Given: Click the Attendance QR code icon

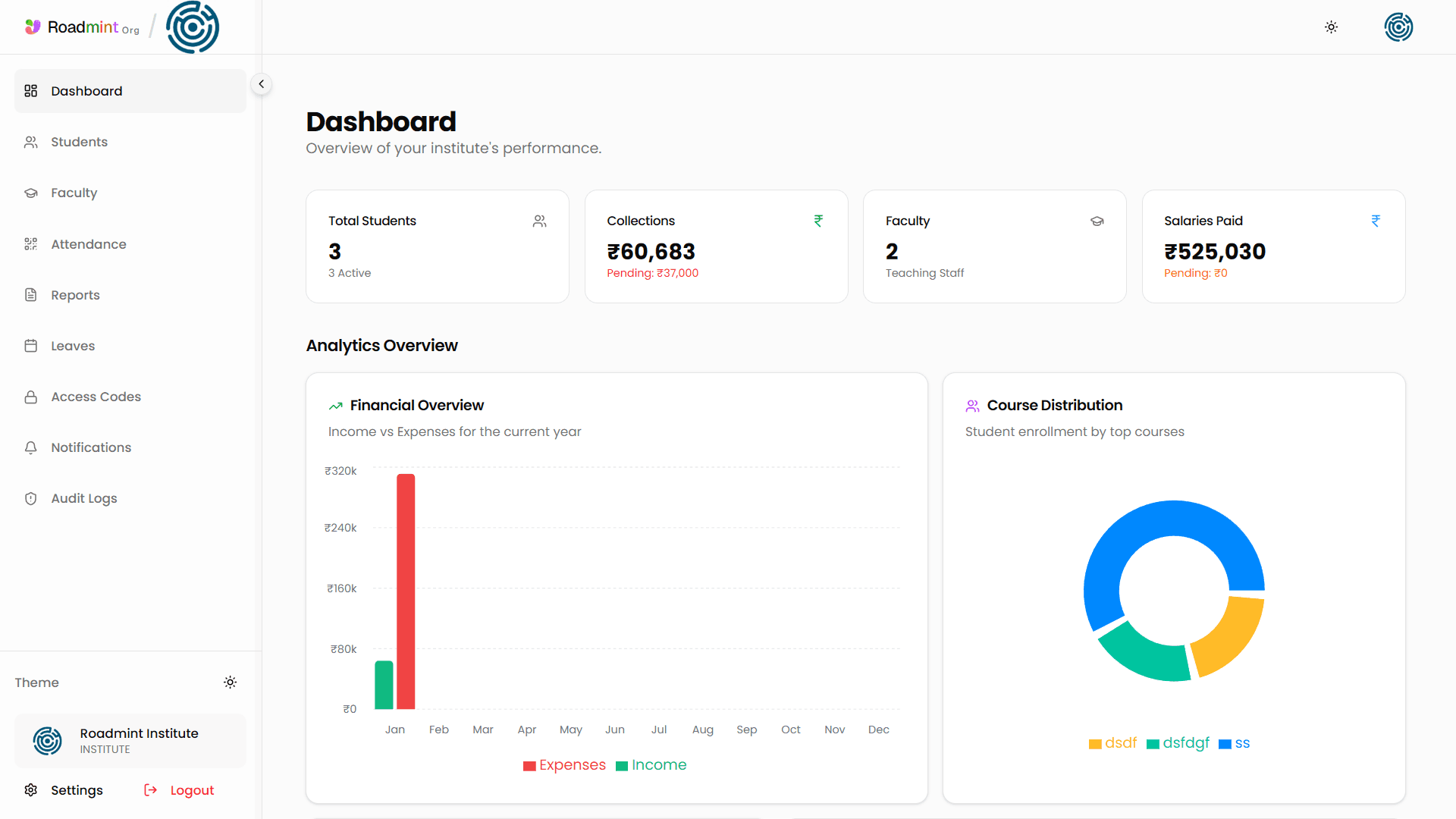Looking at the screenshot, I should 30,244.
